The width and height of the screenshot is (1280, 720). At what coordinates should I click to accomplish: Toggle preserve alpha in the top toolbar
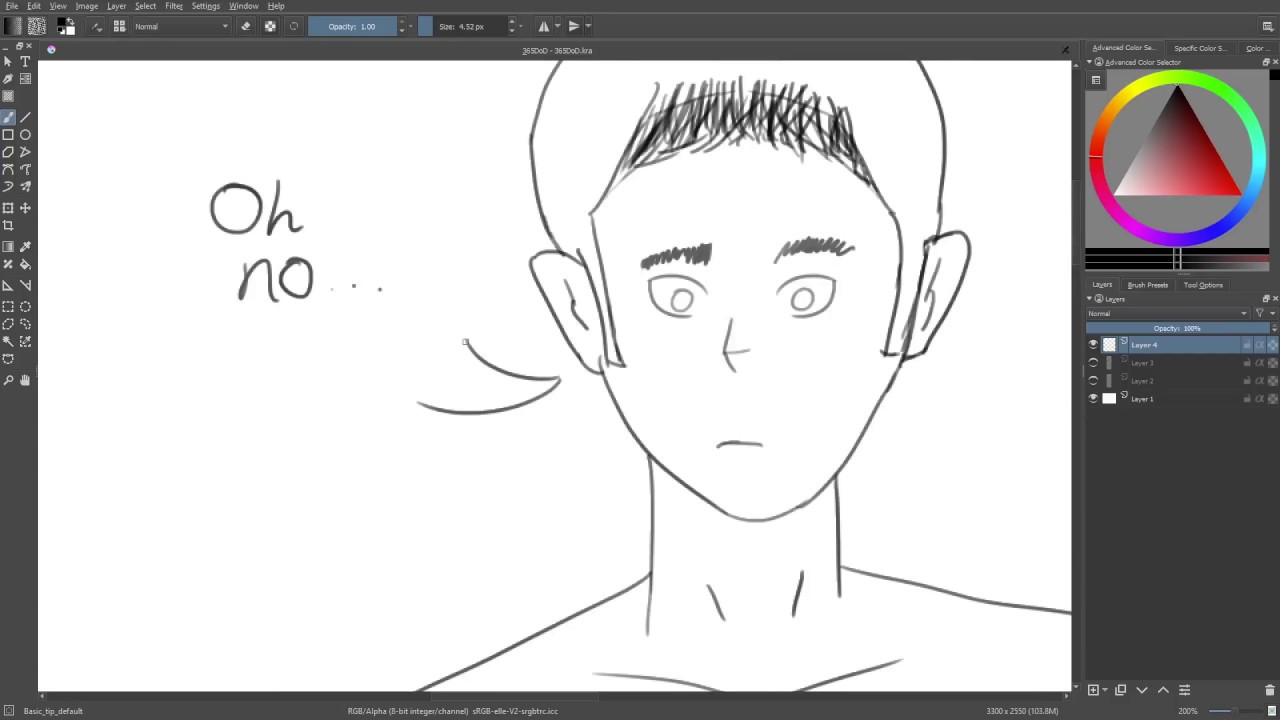tap(270, 26)
